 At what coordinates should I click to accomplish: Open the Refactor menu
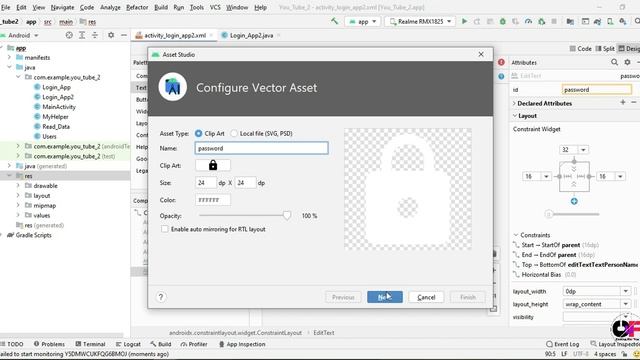coord(137,7)
